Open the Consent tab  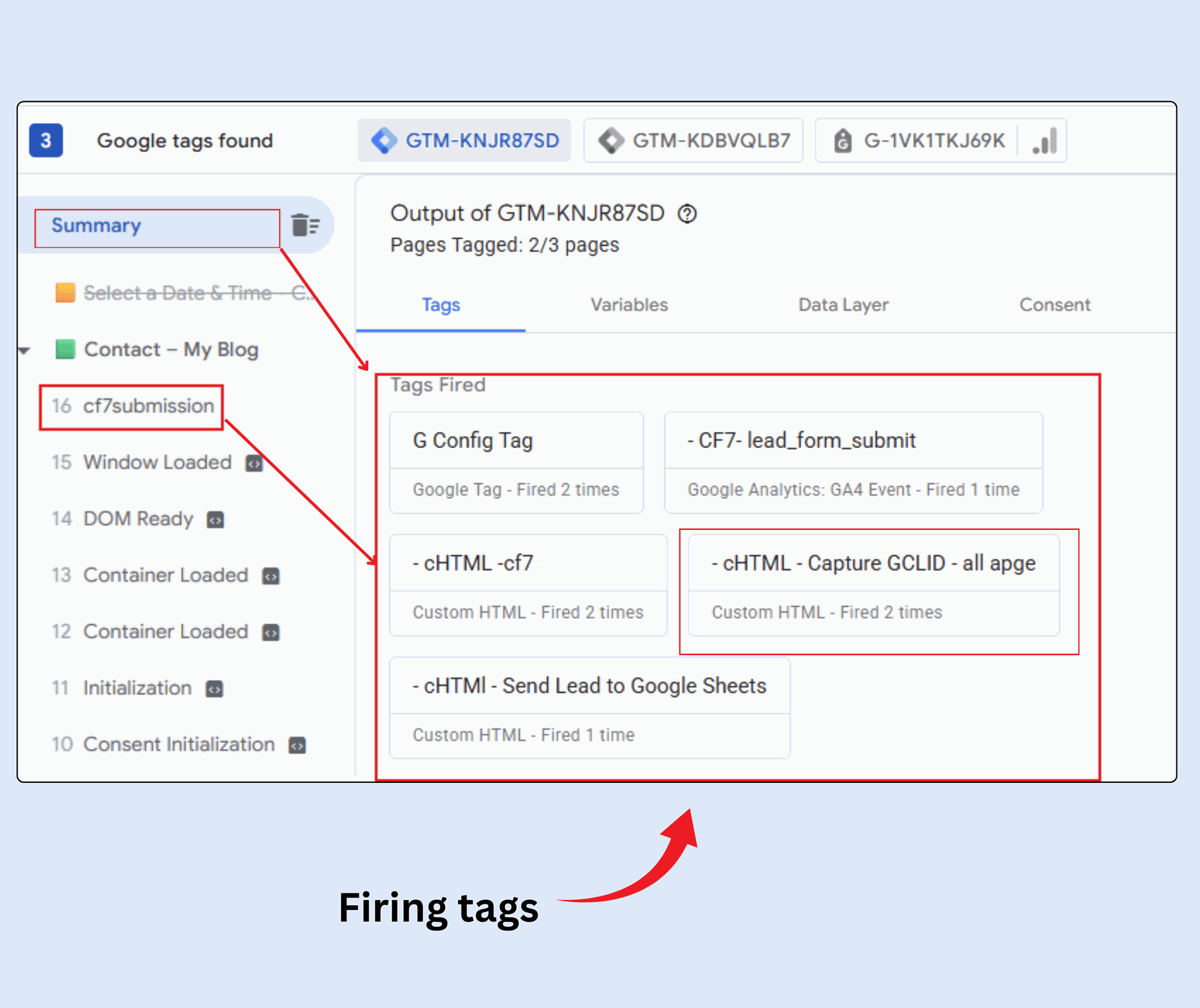coord(1054,305)
